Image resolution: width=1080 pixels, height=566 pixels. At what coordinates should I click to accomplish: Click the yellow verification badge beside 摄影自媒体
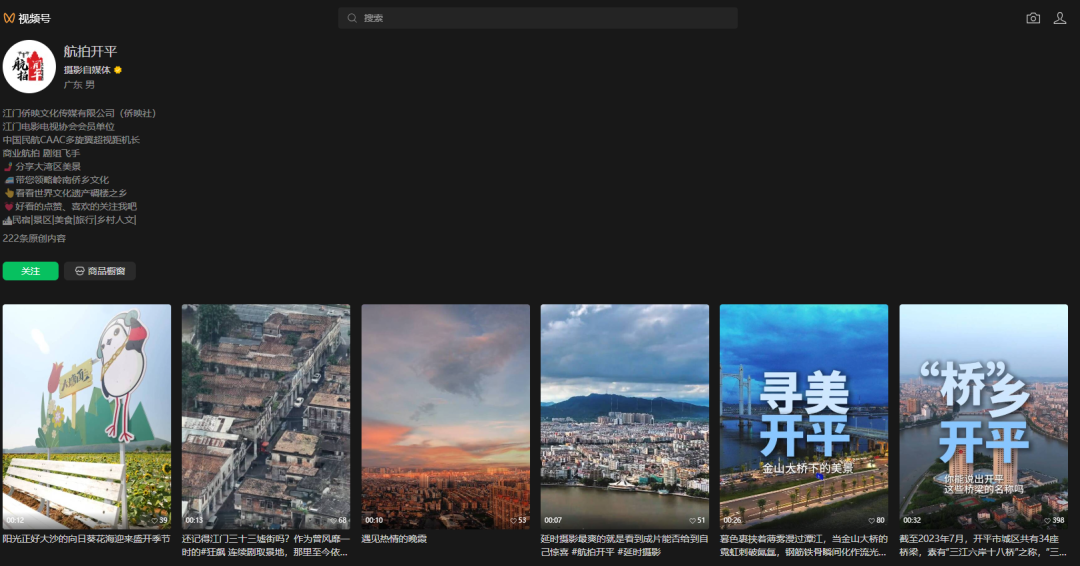(x=118, y=70)
